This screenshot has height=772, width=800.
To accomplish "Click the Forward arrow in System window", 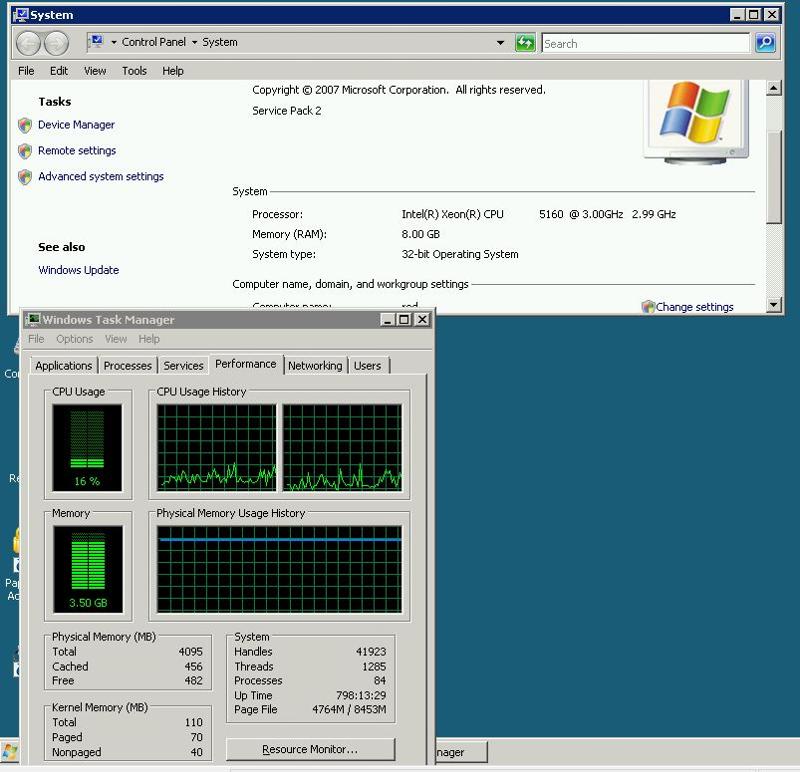I will pyautogui.click(x=57, y=43).
